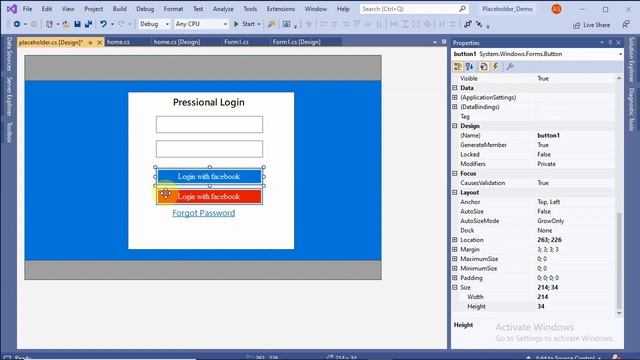The width and height of the screenshot is (640, 360).
Task: Open the File menu
Action: tap(27, 9)
